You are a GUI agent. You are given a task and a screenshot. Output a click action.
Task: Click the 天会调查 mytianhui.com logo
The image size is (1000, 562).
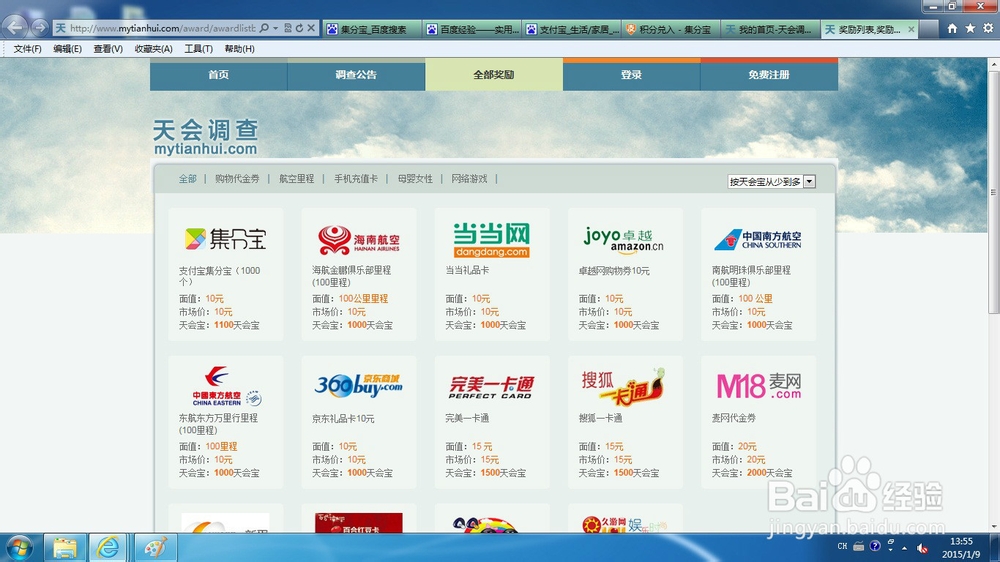205,137
